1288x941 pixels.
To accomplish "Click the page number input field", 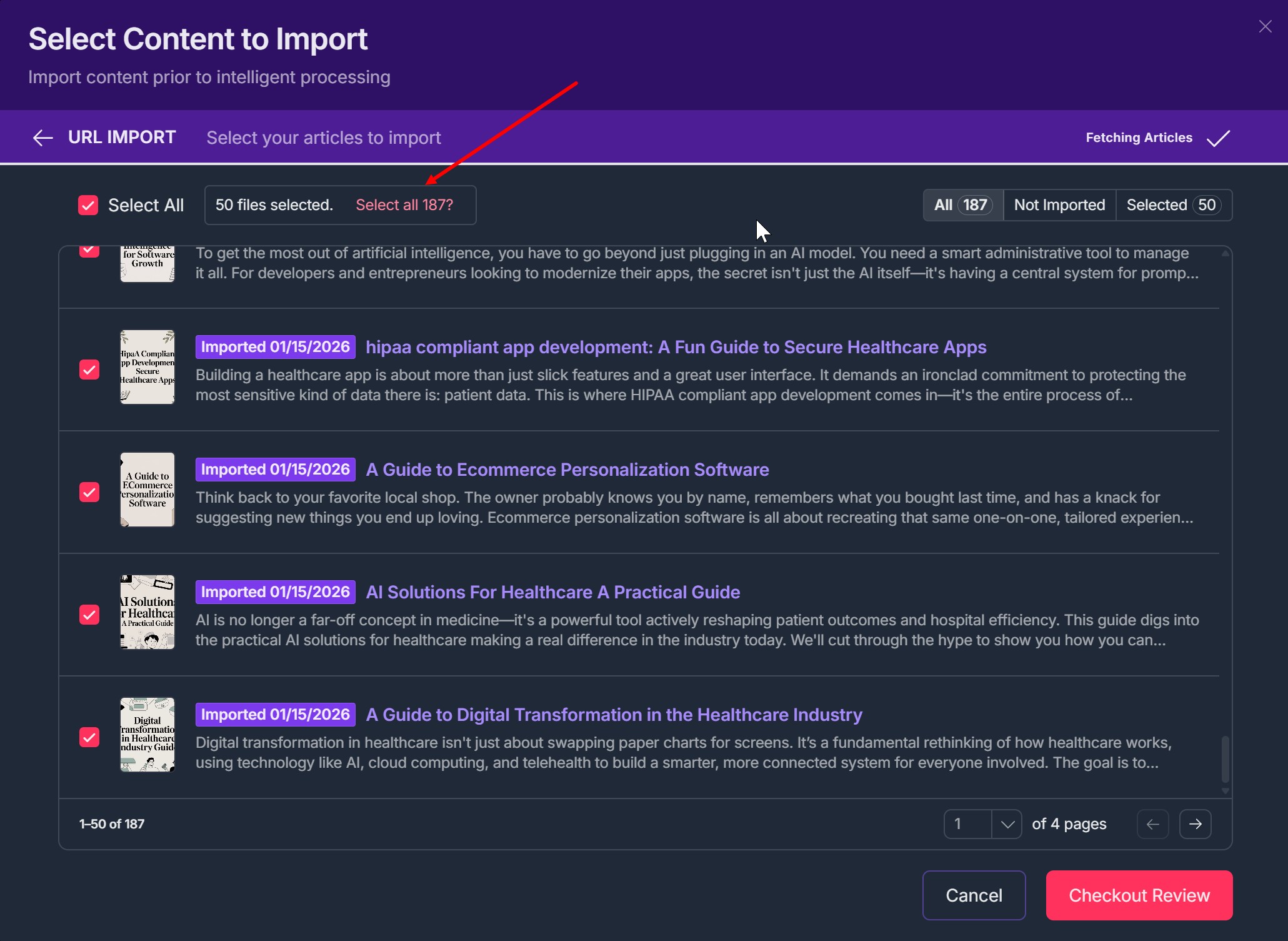I will (x=967, y=824).
